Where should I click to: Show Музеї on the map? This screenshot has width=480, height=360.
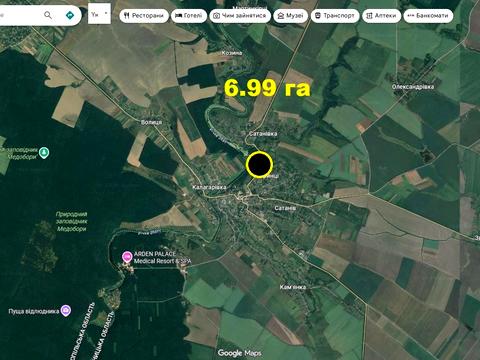pos(290,16)
